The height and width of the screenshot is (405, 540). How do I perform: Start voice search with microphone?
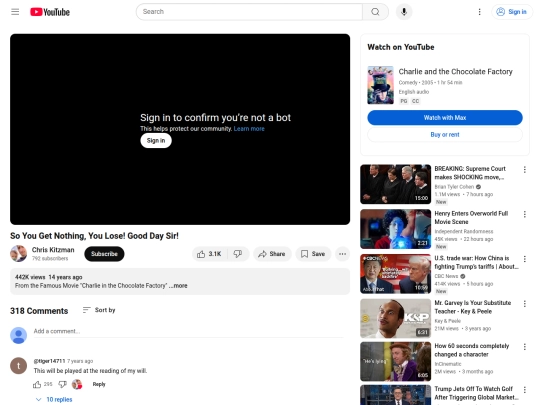pyautogui.click(x=404, y=12)
